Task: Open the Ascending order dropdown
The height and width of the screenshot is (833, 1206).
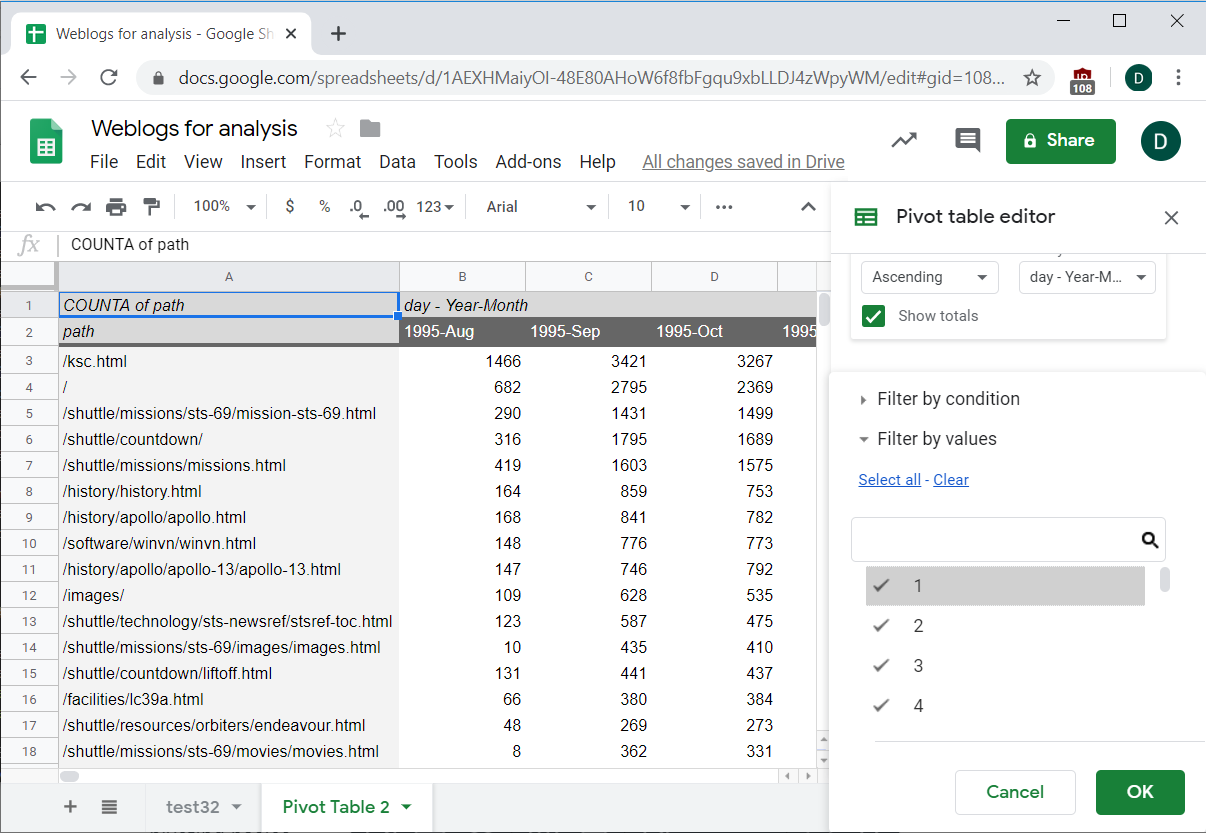Action: (929, 277)
